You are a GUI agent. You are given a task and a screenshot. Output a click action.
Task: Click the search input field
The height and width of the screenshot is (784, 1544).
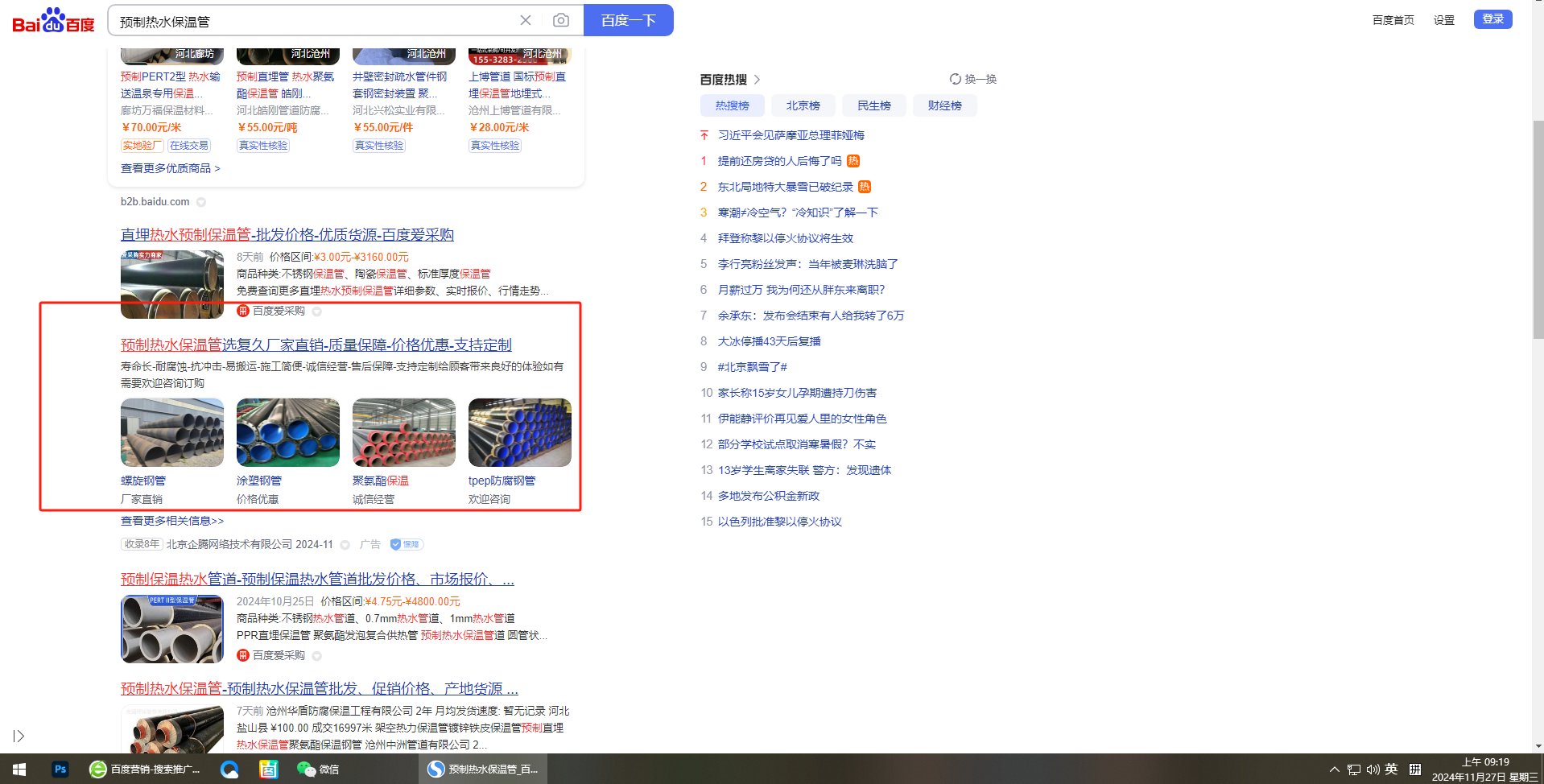(314, 21)
